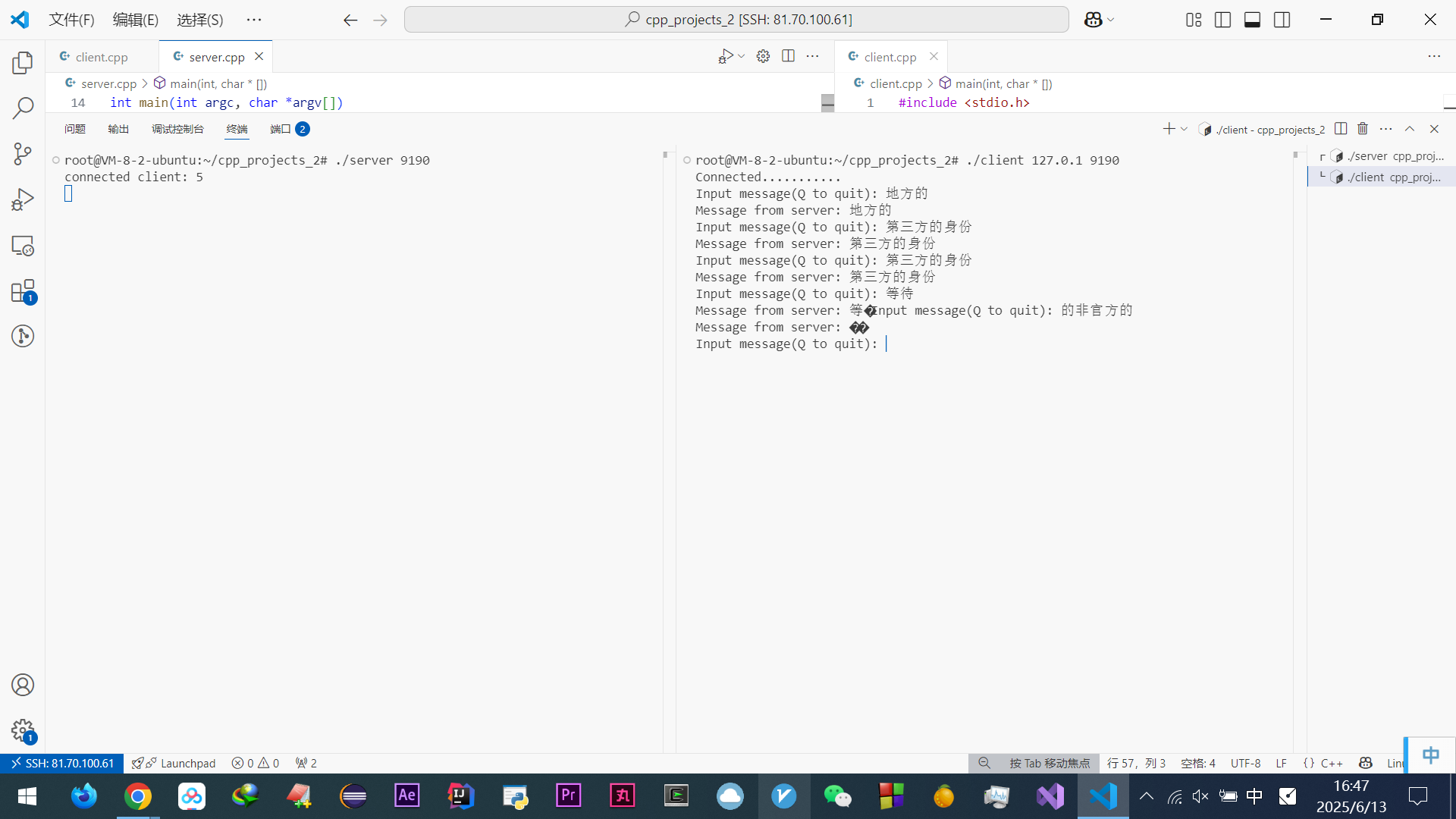Screen dimensions: 1456x819
Task: Kill the active terminal with trash icon
Action: click(x=1363, y=129)
